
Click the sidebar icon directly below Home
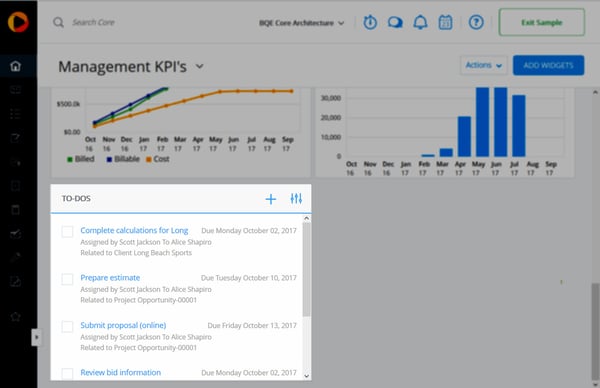coord(15,90)
